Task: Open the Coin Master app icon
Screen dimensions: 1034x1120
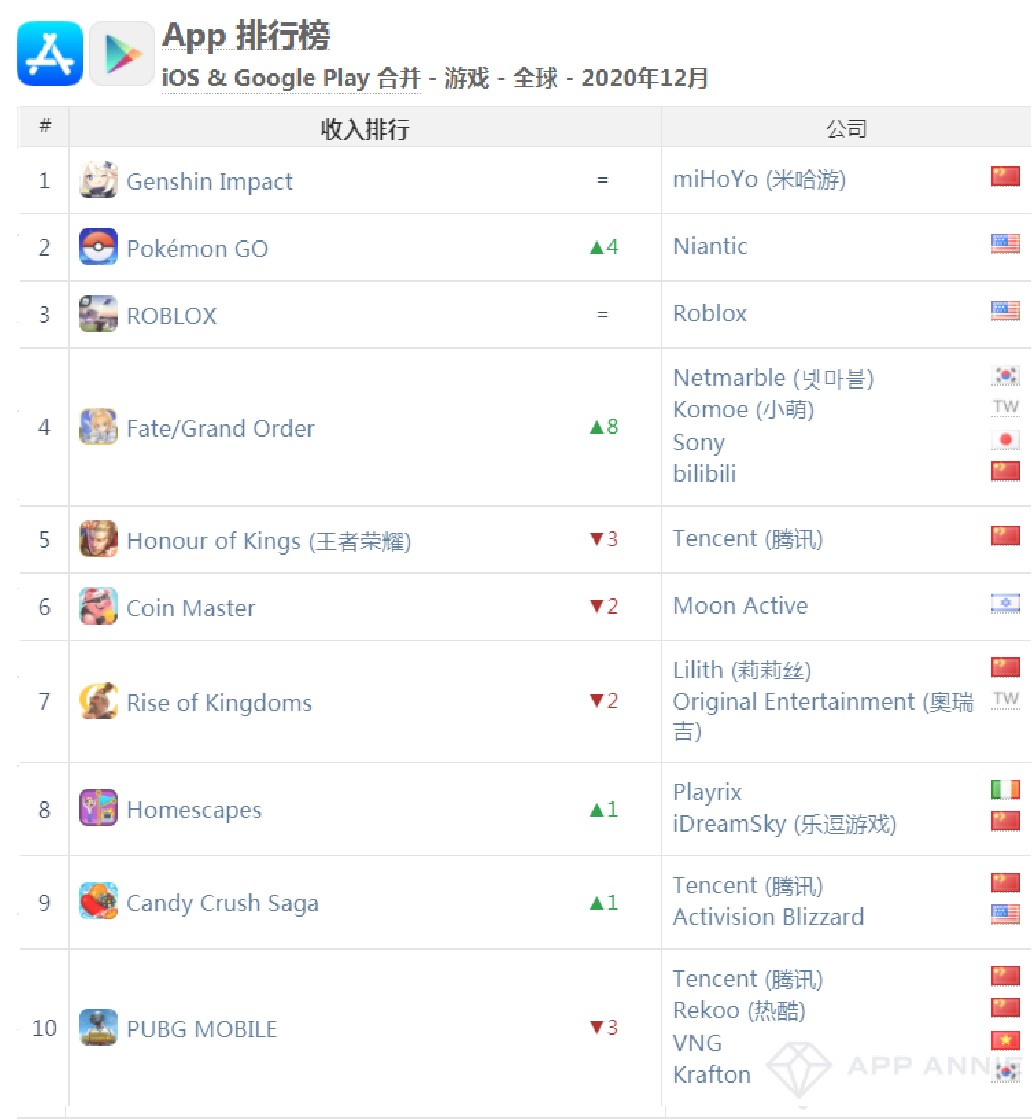Action: (x=99, y=606)
